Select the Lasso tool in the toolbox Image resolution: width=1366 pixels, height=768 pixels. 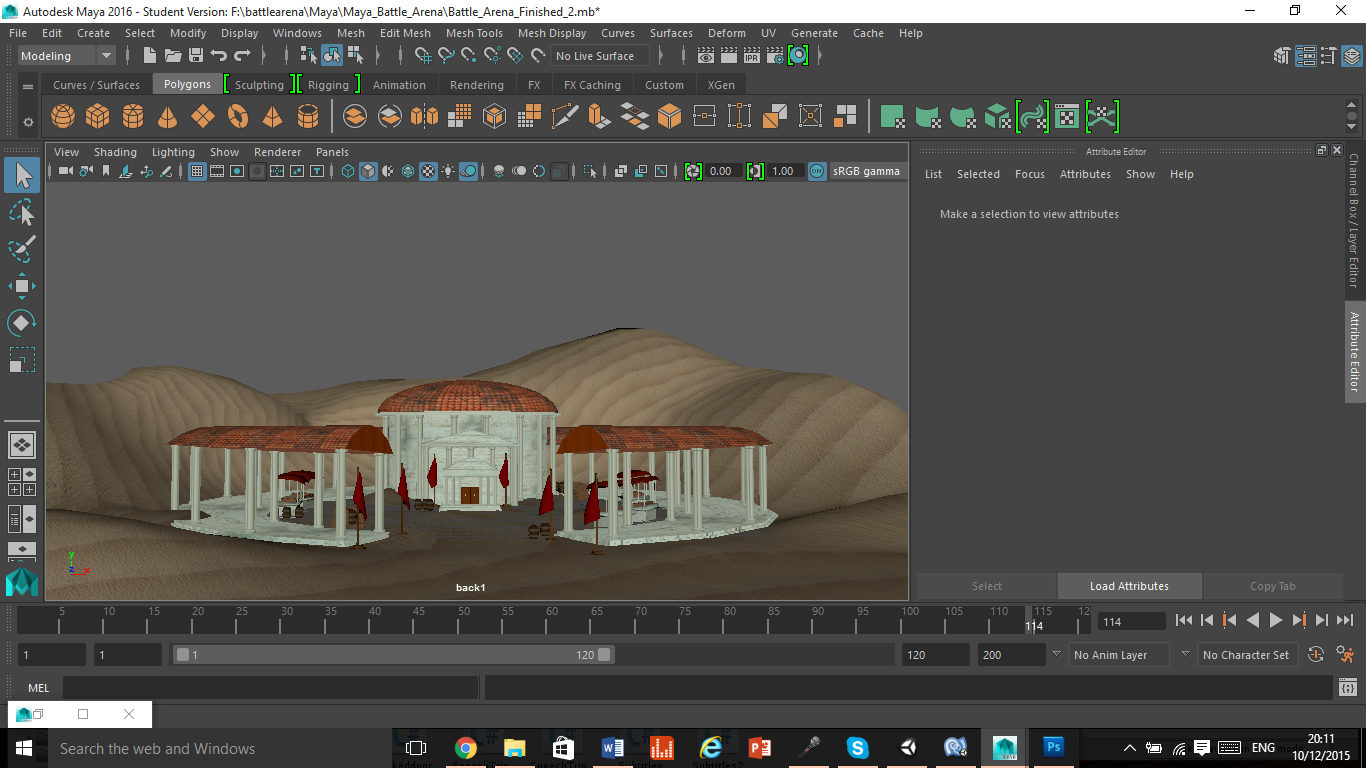click(x=22, y=212)
